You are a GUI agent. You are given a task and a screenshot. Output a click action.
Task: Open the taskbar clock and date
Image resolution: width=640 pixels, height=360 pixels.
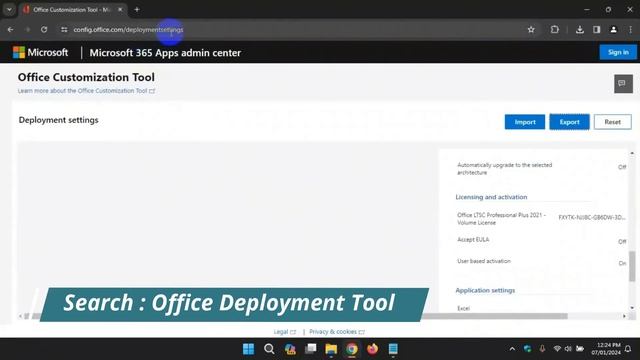tap(606, 349)
